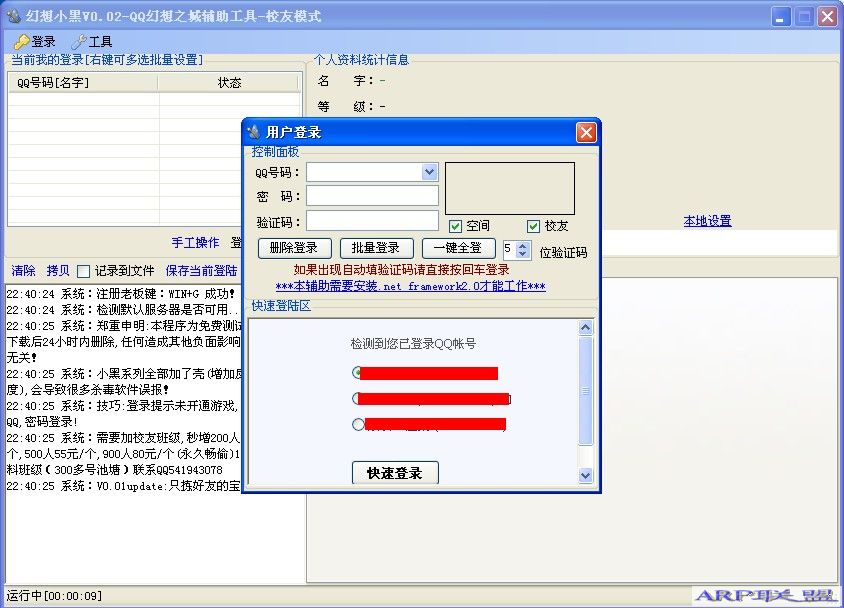The width and height of the screenshot is (844, 608).
Task: Expand the QQ号码 combo box dropdown
Action: tap(429, 172)
